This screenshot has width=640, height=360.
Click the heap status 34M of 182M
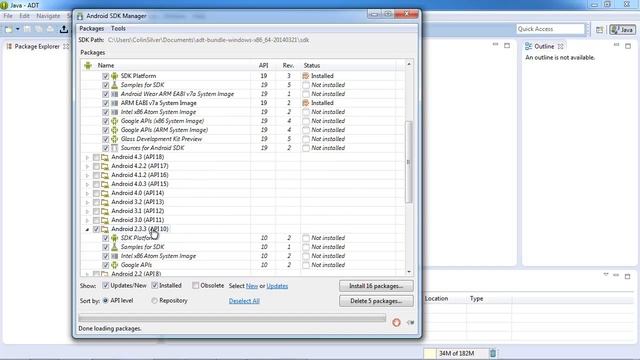(456, 353)
